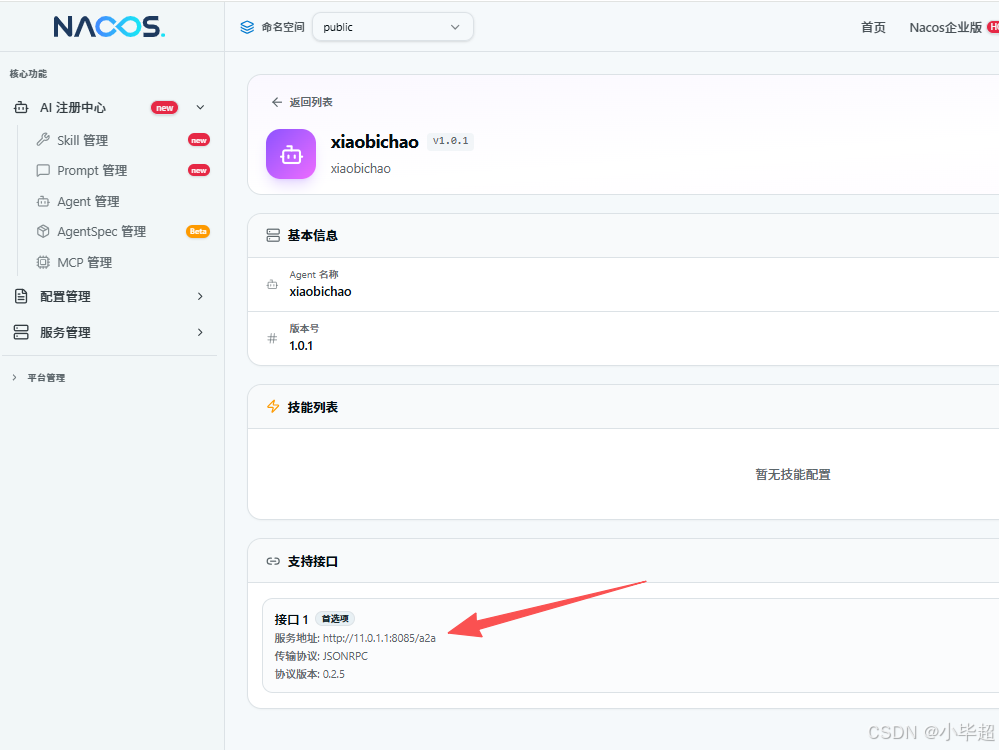Click the NACOS logo
Viewport: 999px width, 750px height.
(109, 27)
